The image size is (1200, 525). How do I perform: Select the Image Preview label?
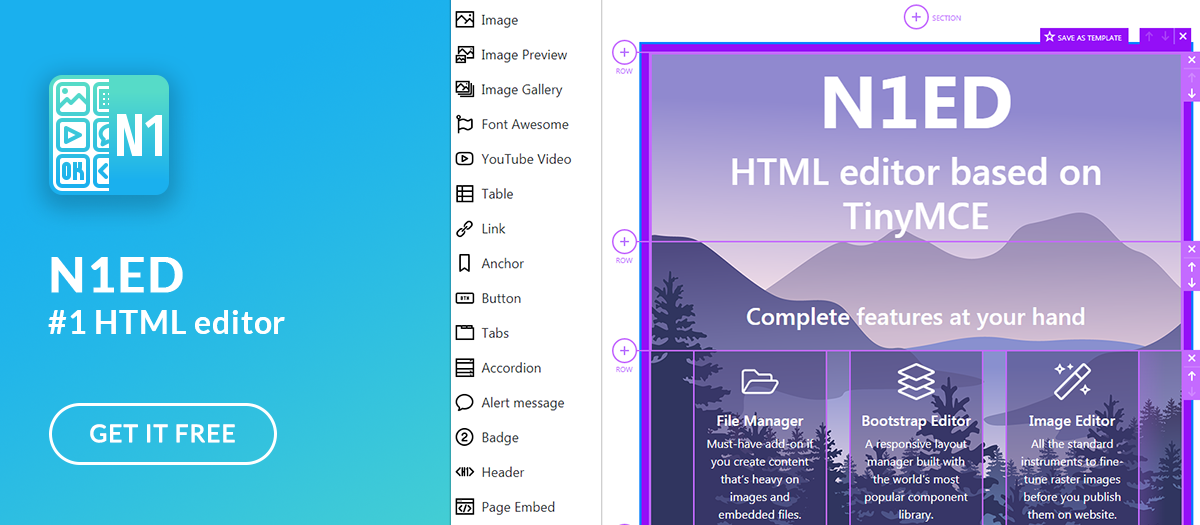524,55
